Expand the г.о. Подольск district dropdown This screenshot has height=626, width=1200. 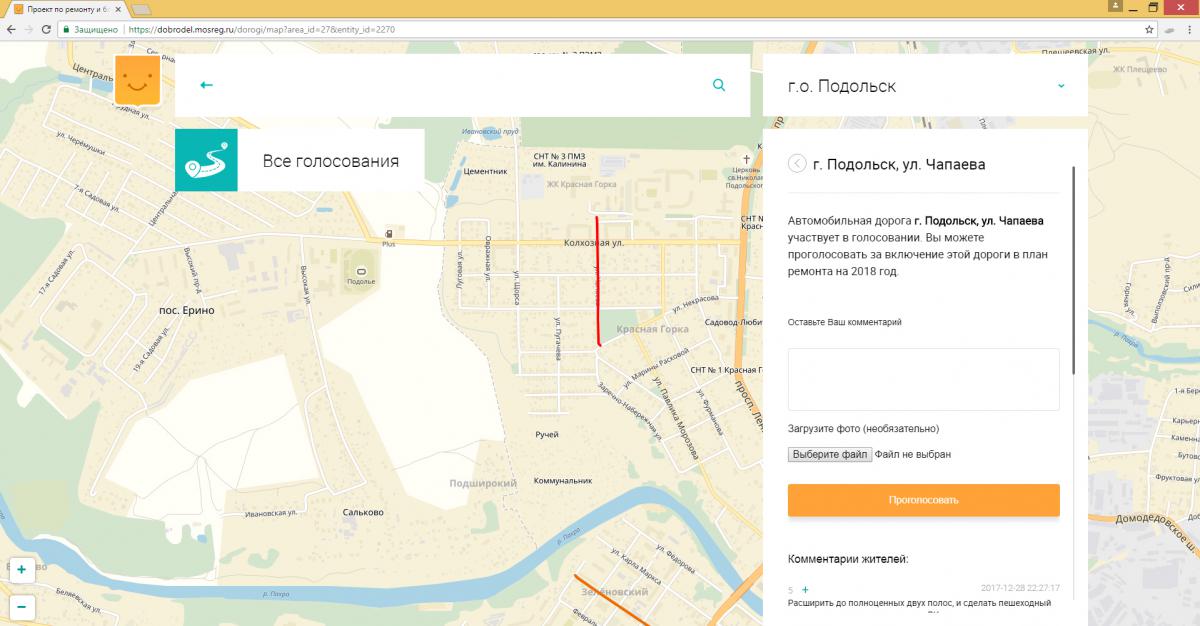1061,86
